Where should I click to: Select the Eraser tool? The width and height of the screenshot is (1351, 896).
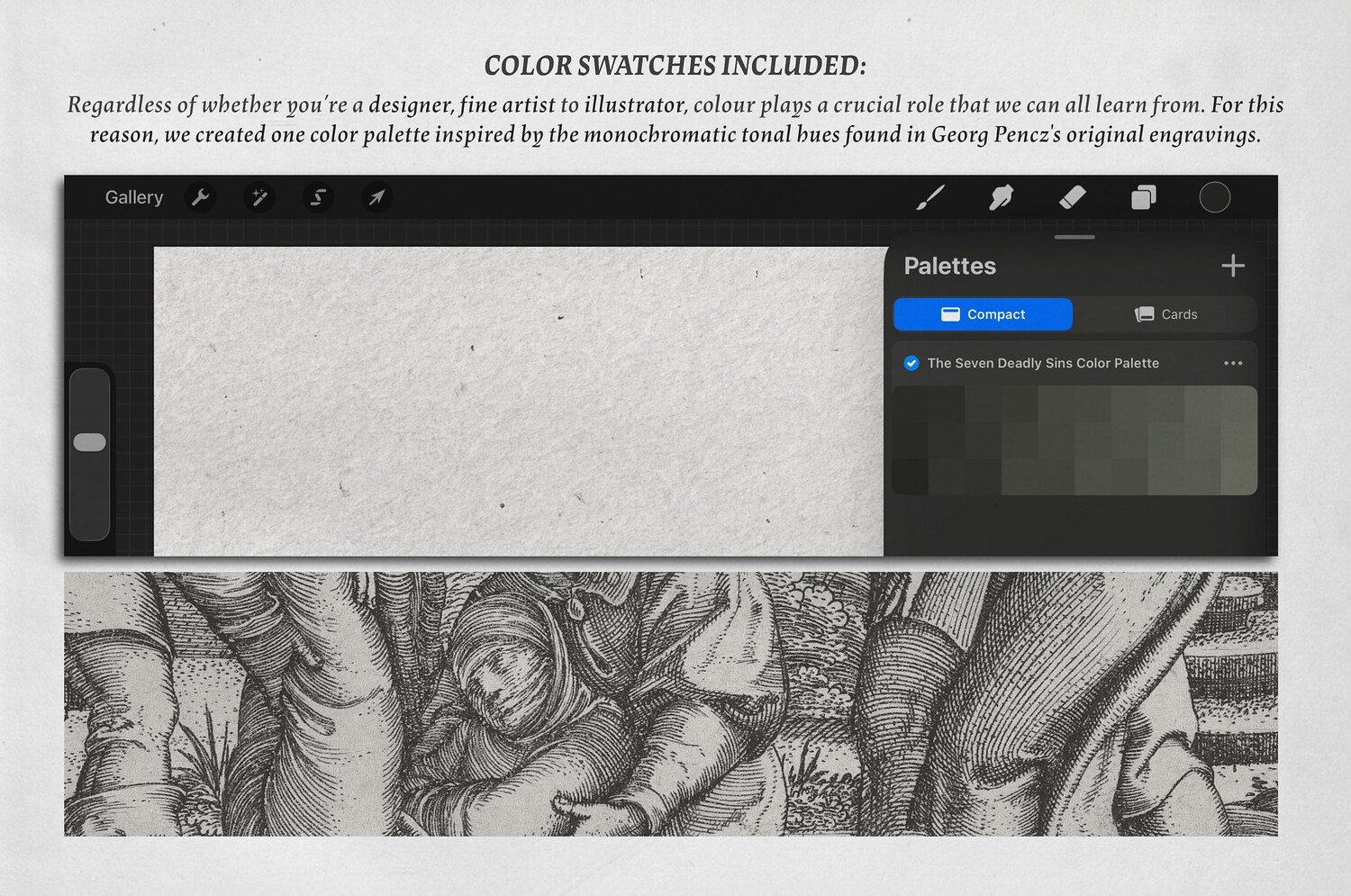[1072, 197]
